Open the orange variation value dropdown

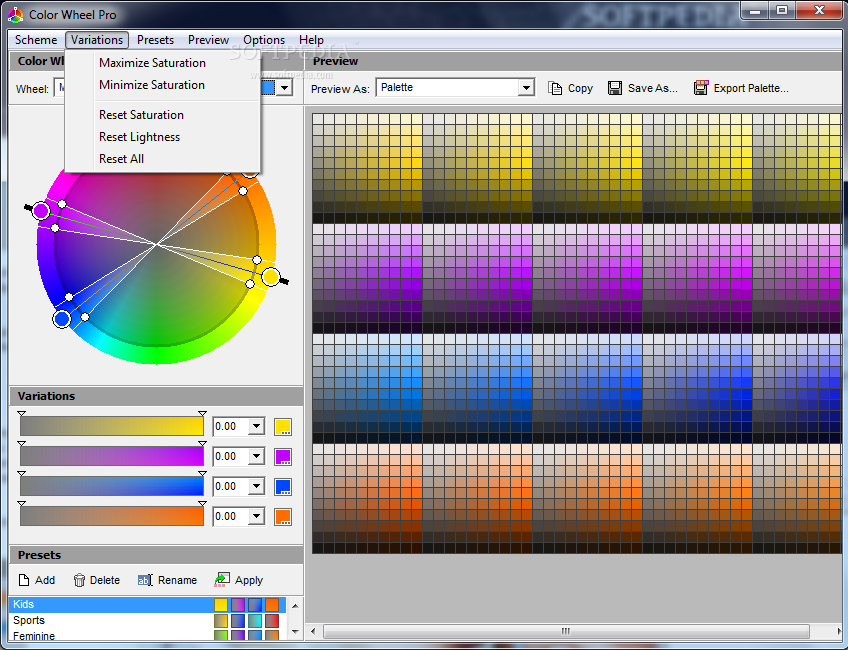tap(256, 516)
